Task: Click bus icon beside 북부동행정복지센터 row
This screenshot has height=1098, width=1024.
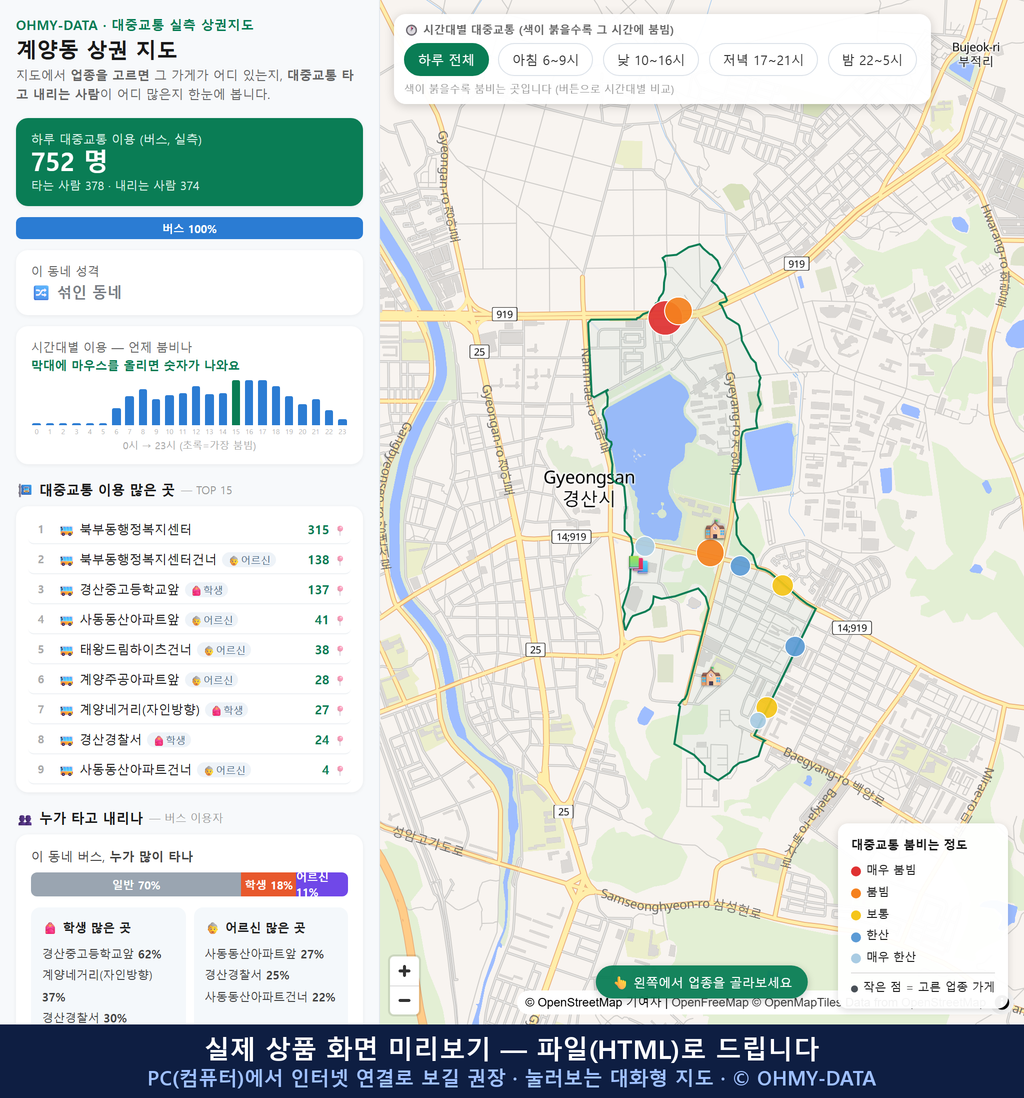Action: (x=67, y=530)
